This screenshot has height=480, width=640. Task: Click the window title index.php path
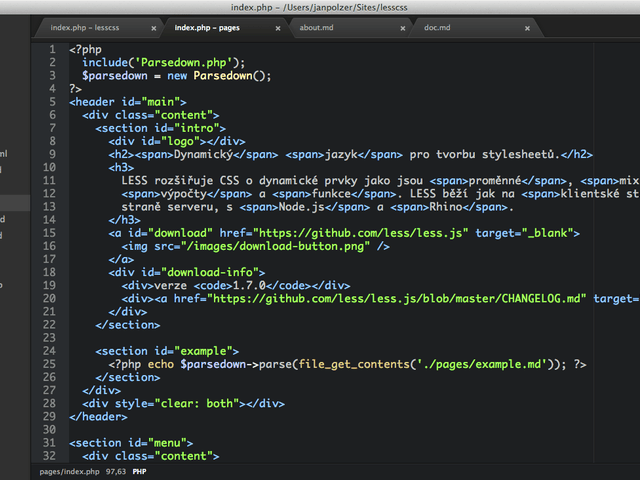pos(319,7)
